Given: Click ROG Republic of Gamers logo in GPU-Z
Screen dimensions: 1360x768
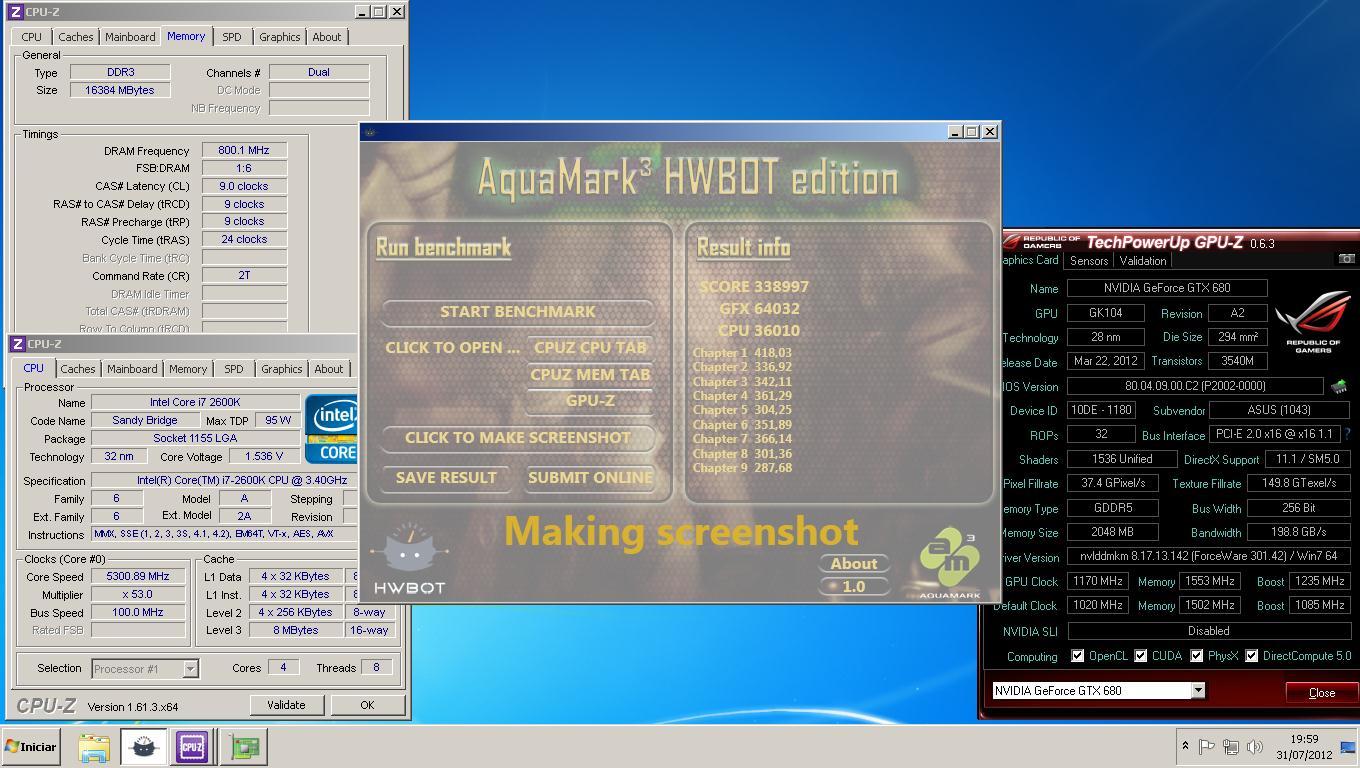Looking at the screenshot, I should [1313, 322].
